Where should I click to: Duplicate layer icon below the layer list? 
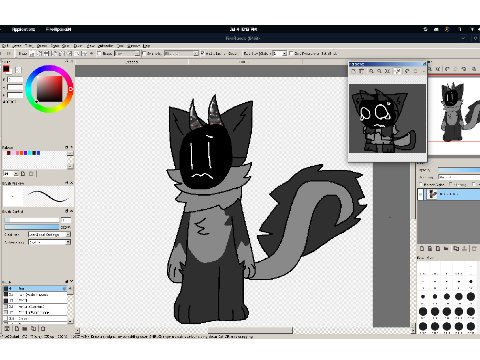456,249
